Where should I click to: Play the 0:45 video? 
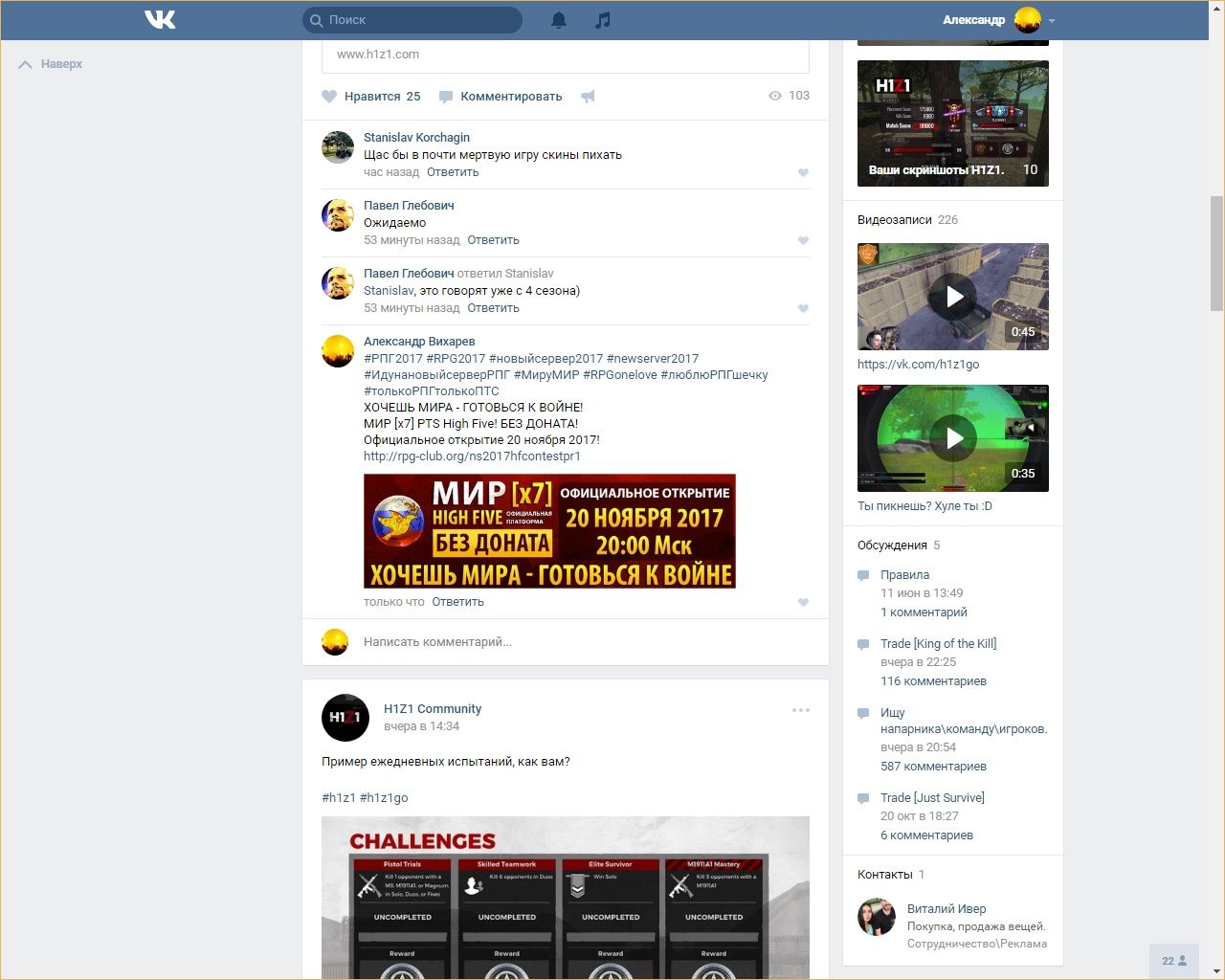click(953, 297)
